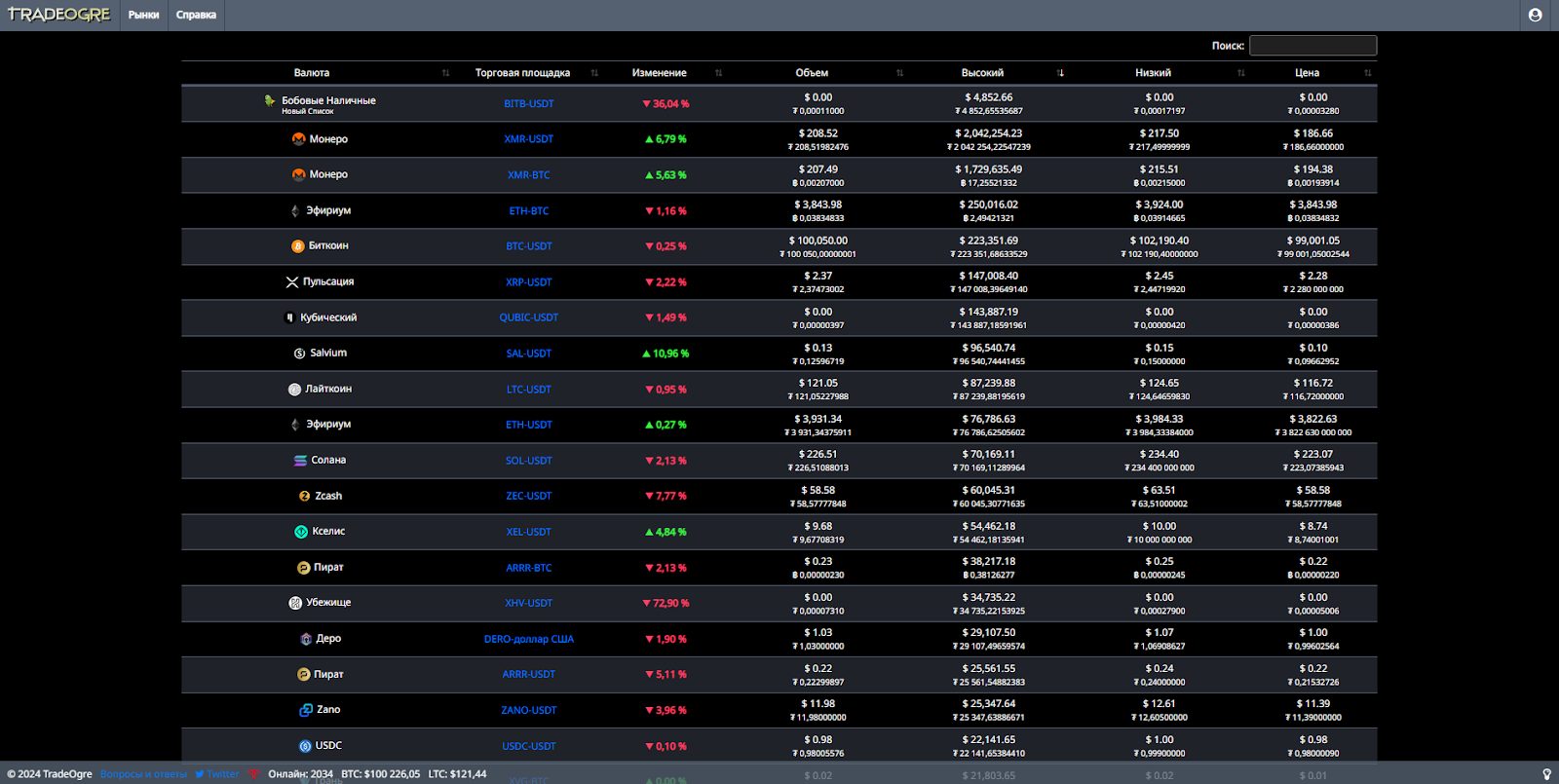Open the ZEC-USDT market link

coord(529,496)
